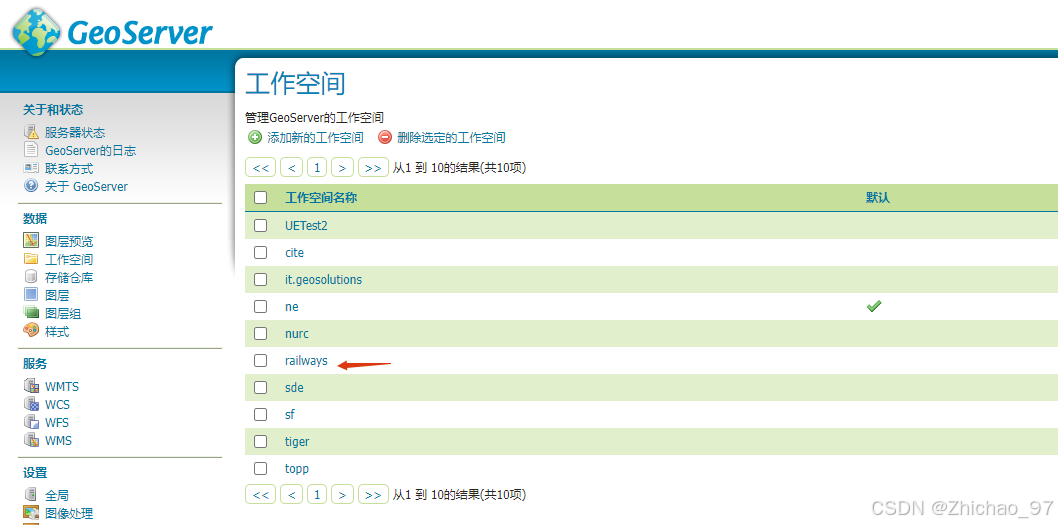Click 删除选定的工作空间 link

point(451,138)
